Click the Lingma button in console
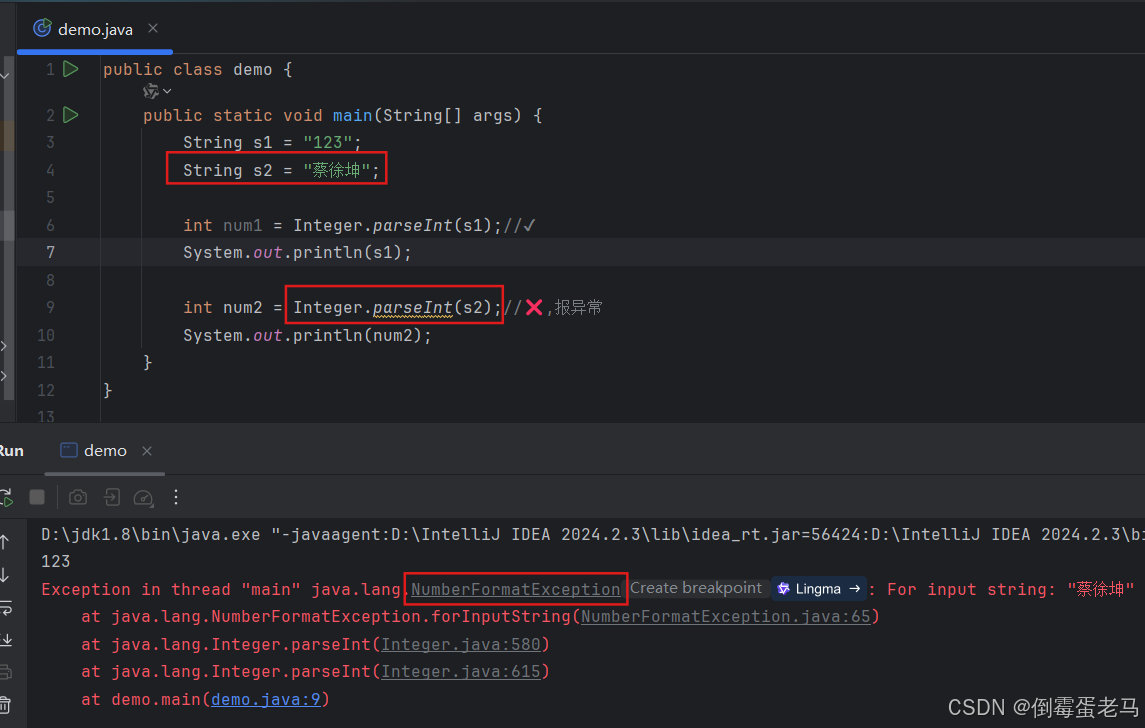 819,589
